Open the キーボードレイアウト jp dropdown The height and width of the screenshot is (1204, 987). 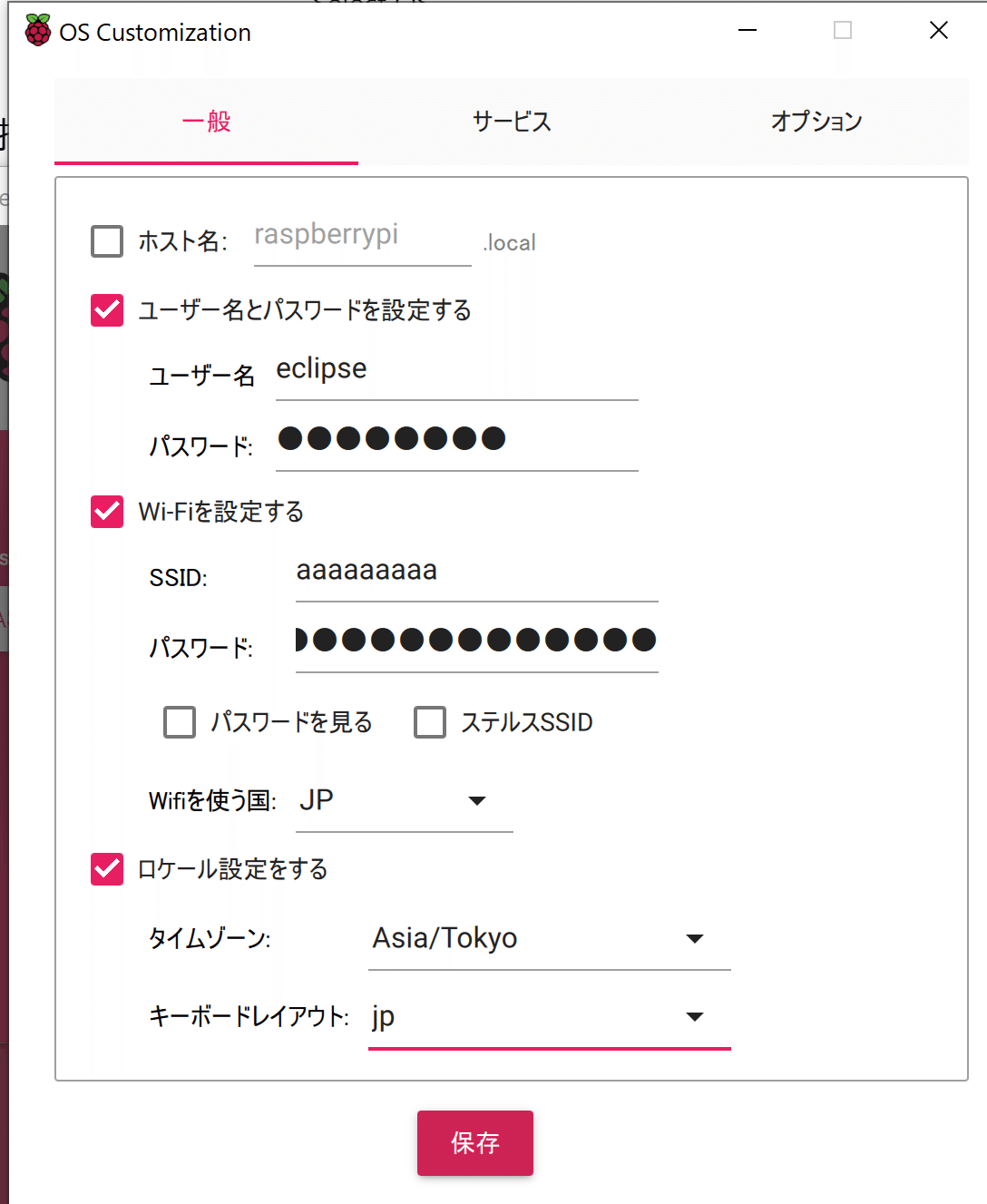pos(550,1018)
